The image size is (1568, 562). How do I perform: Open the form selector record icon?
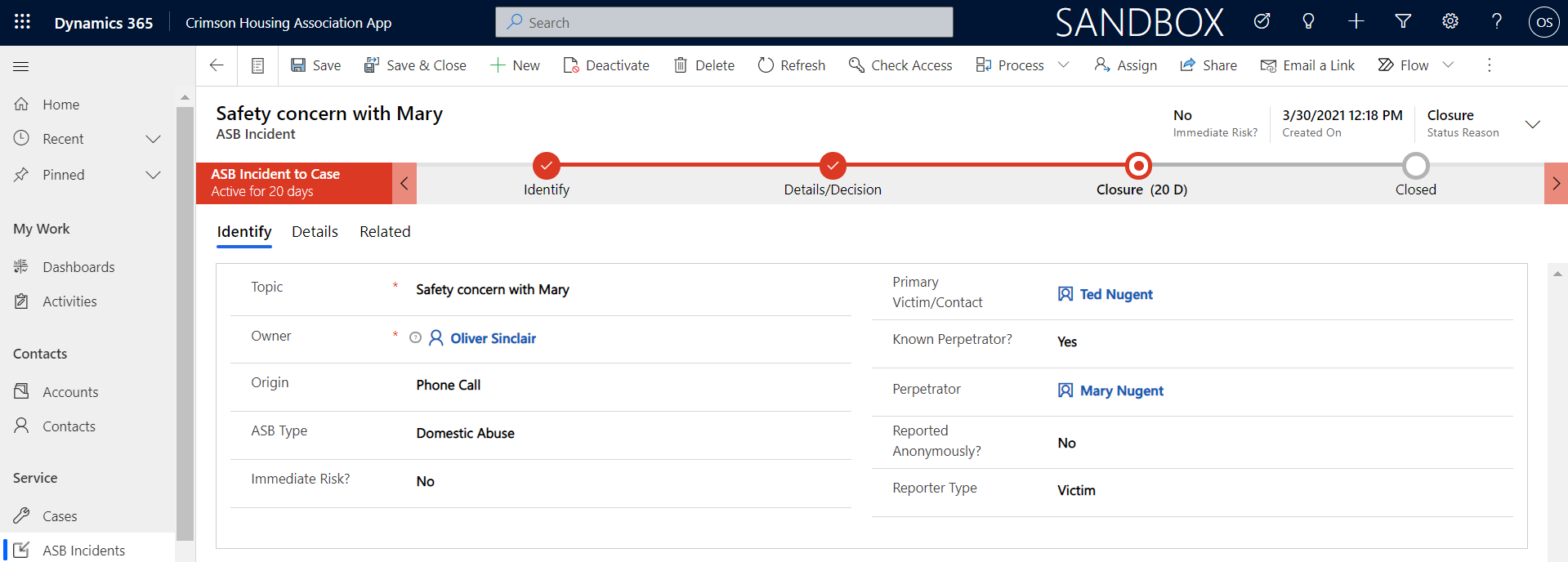pyautogui.click(x=257, y=65)
